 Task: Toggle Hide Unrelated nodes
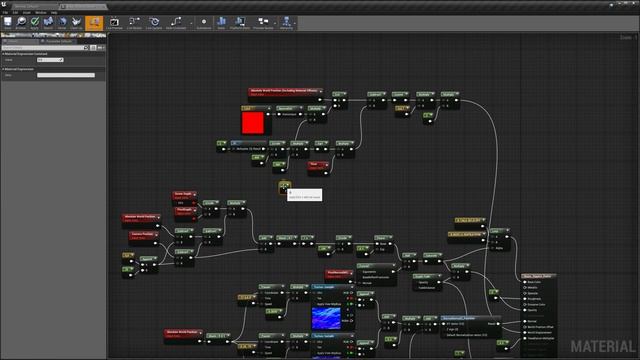(176, 23)
